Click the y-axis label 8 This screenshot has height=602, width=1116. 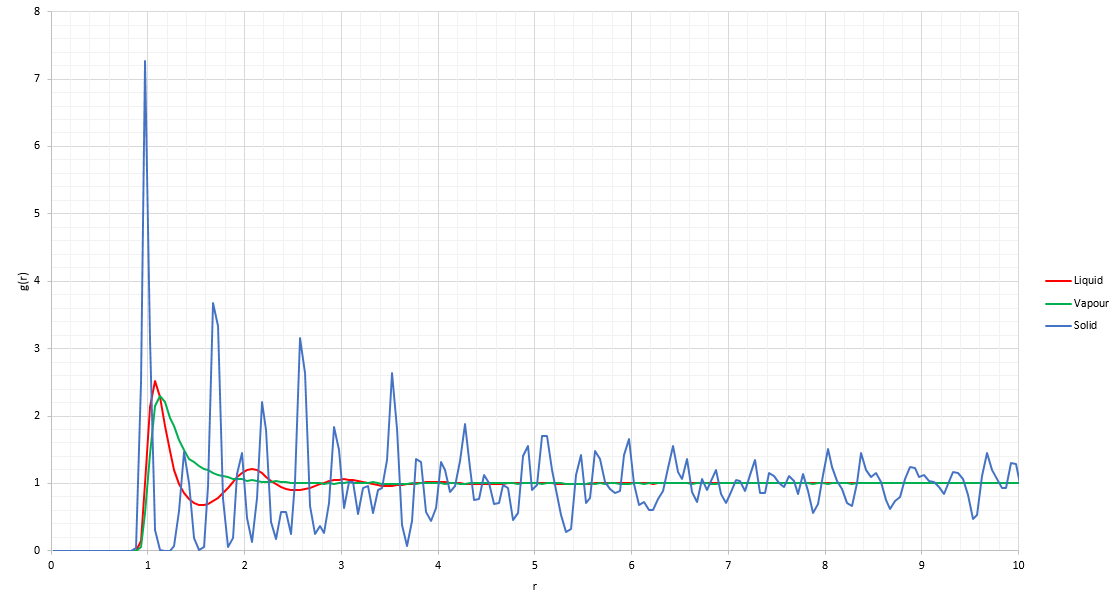click(37, 11)
